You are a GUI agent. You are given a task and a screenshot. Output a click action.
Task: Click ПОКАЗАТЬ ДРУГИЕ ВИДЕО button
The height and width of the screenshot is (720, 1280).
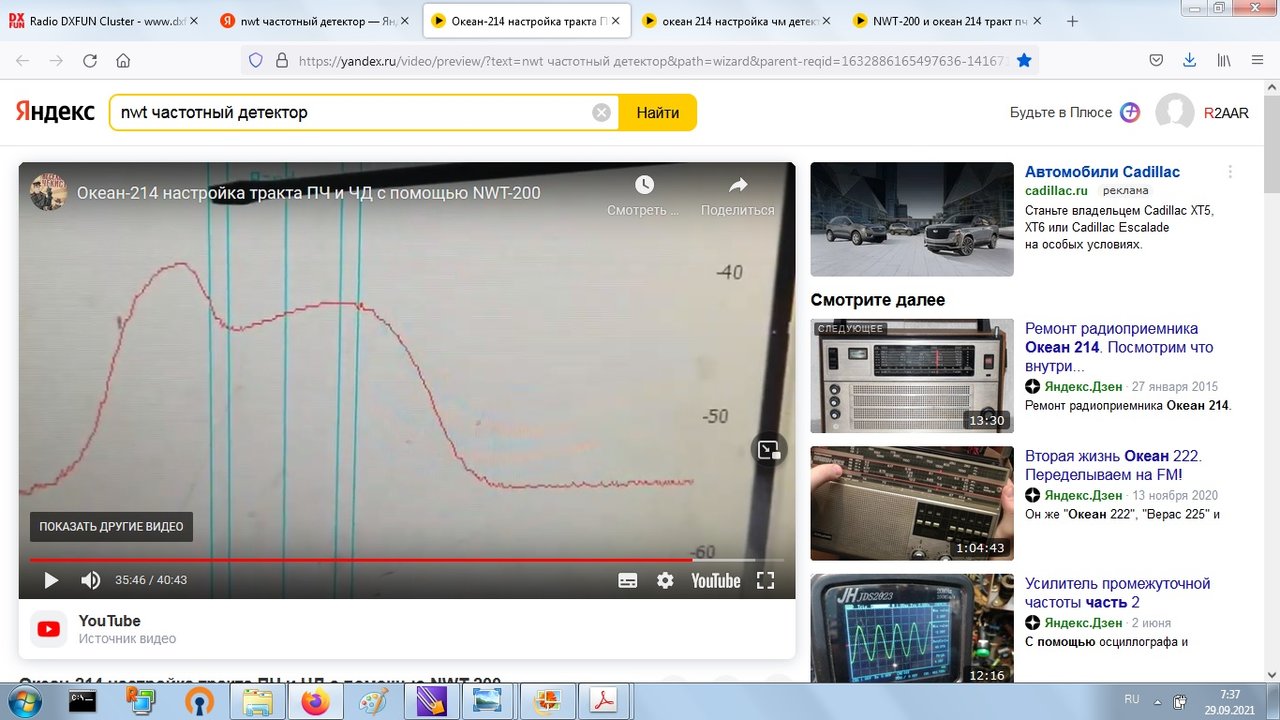click(x=111, y=526)
